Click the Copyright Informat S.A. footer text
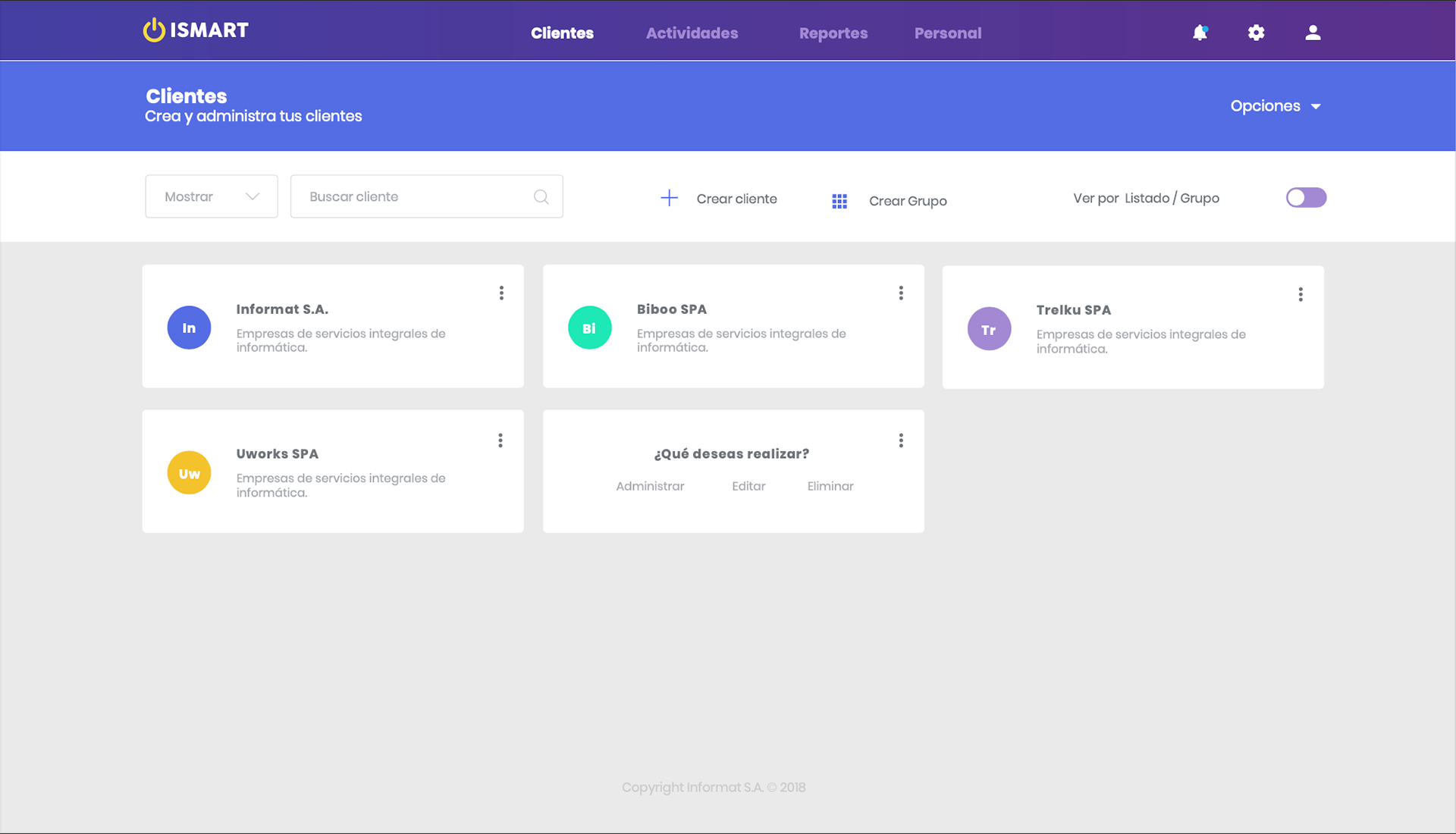 click(714, 787)
